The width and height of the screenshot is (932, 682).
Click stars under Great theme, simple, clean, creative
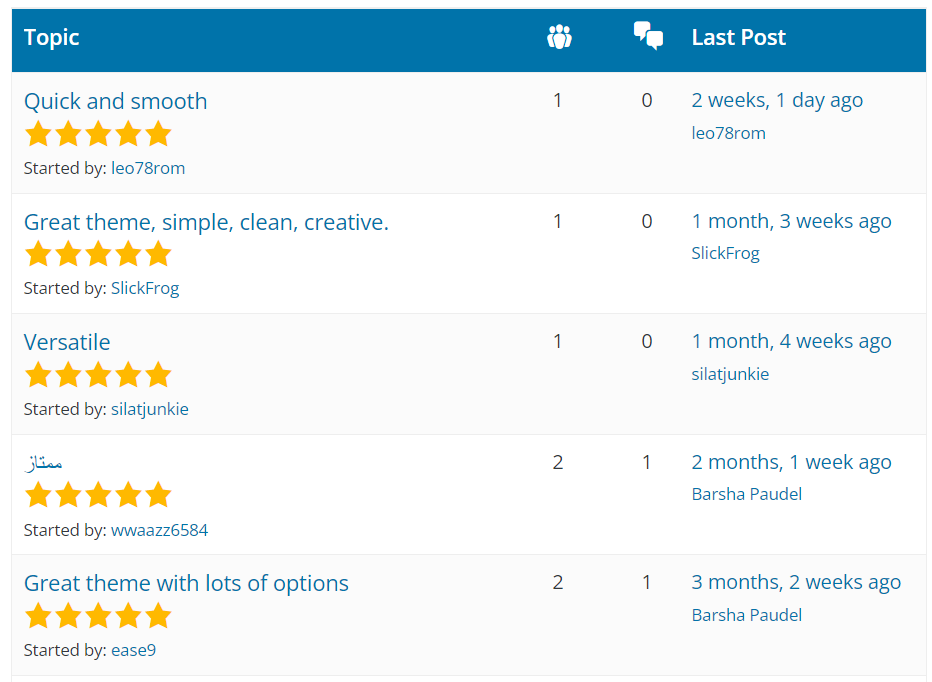tap(98, 254)
